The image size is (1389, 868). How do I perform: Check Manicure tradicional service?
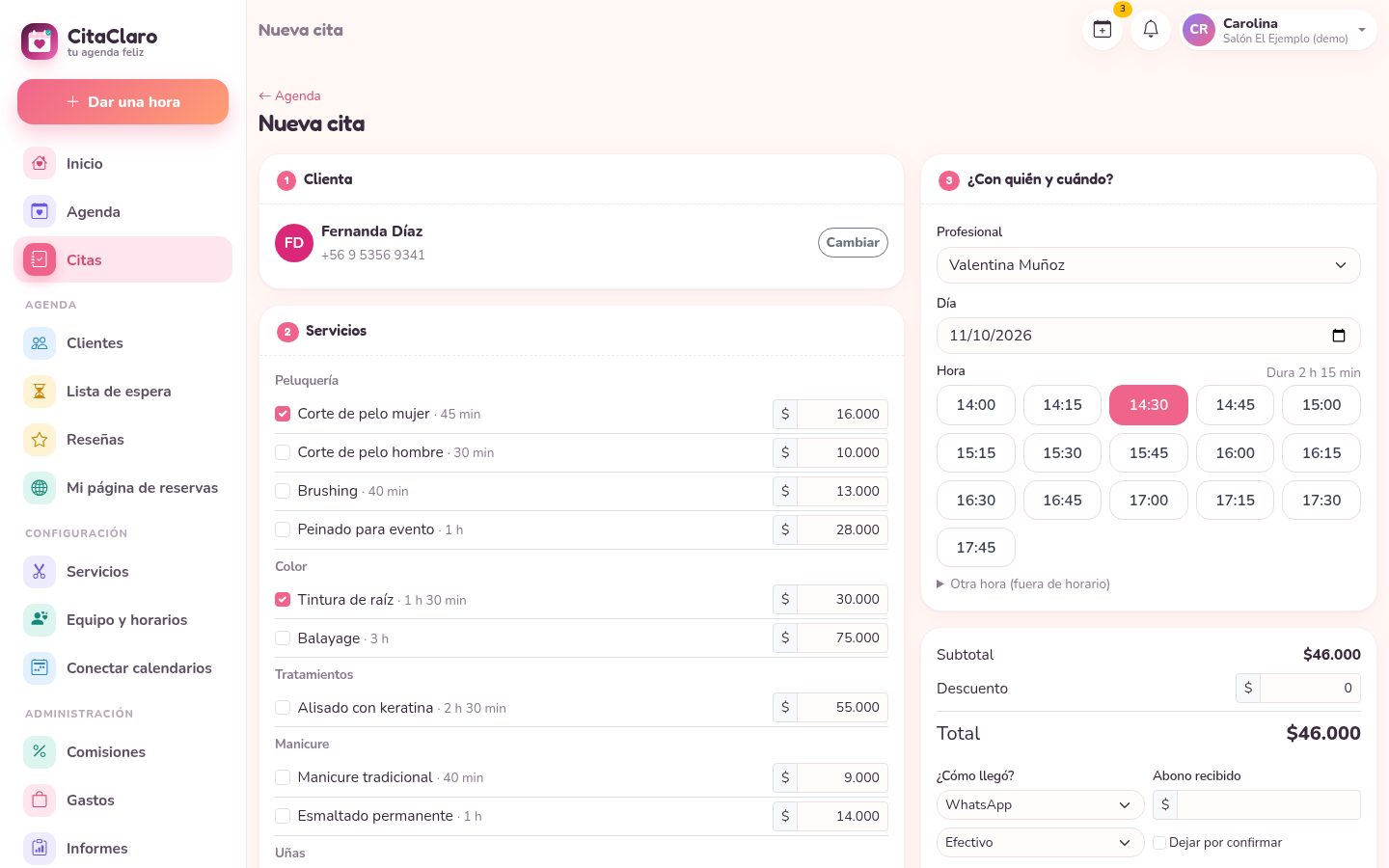tap(283, 777)
